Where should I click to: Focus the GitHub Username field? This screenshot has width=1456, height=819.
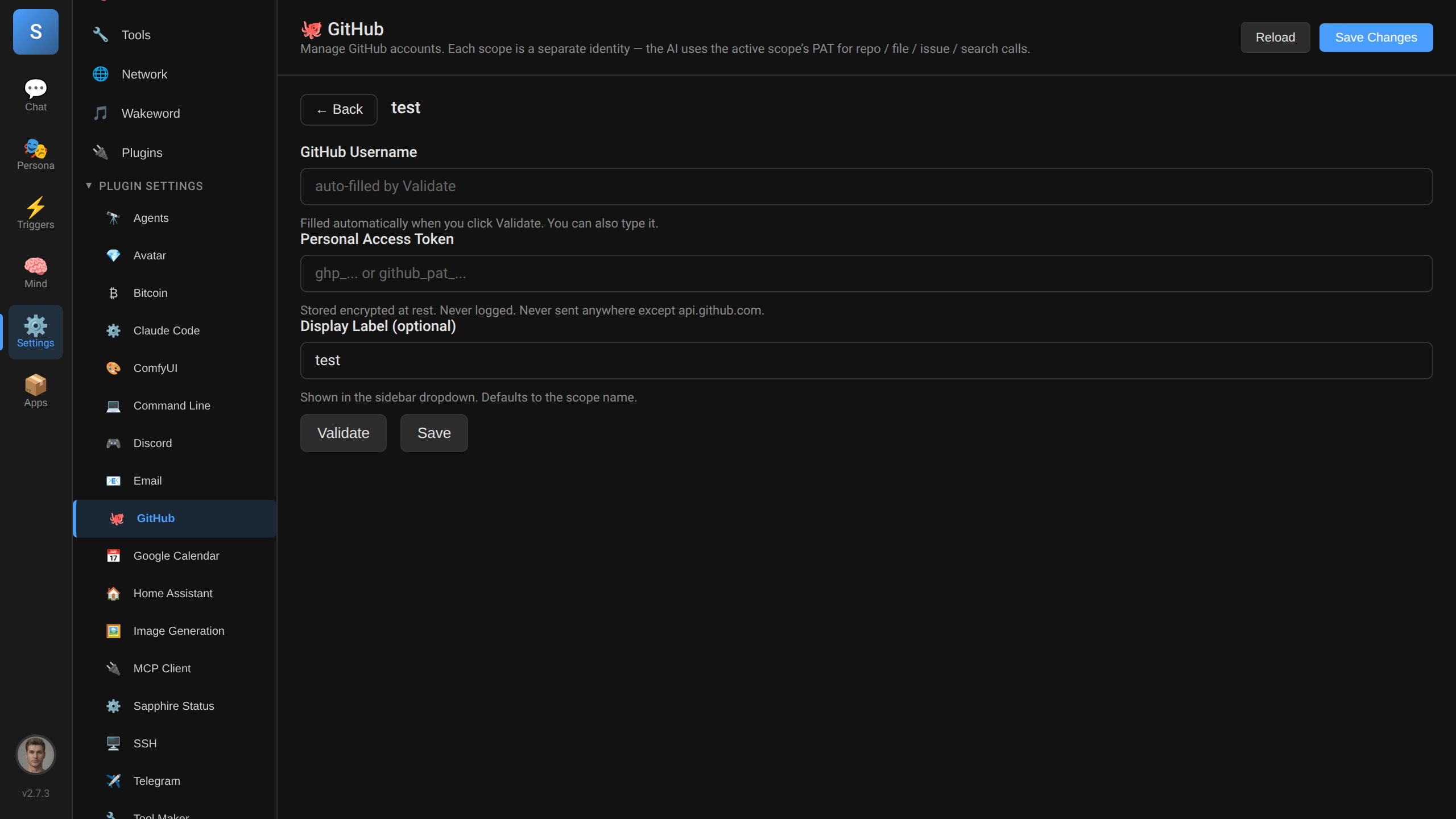(866, 187)
